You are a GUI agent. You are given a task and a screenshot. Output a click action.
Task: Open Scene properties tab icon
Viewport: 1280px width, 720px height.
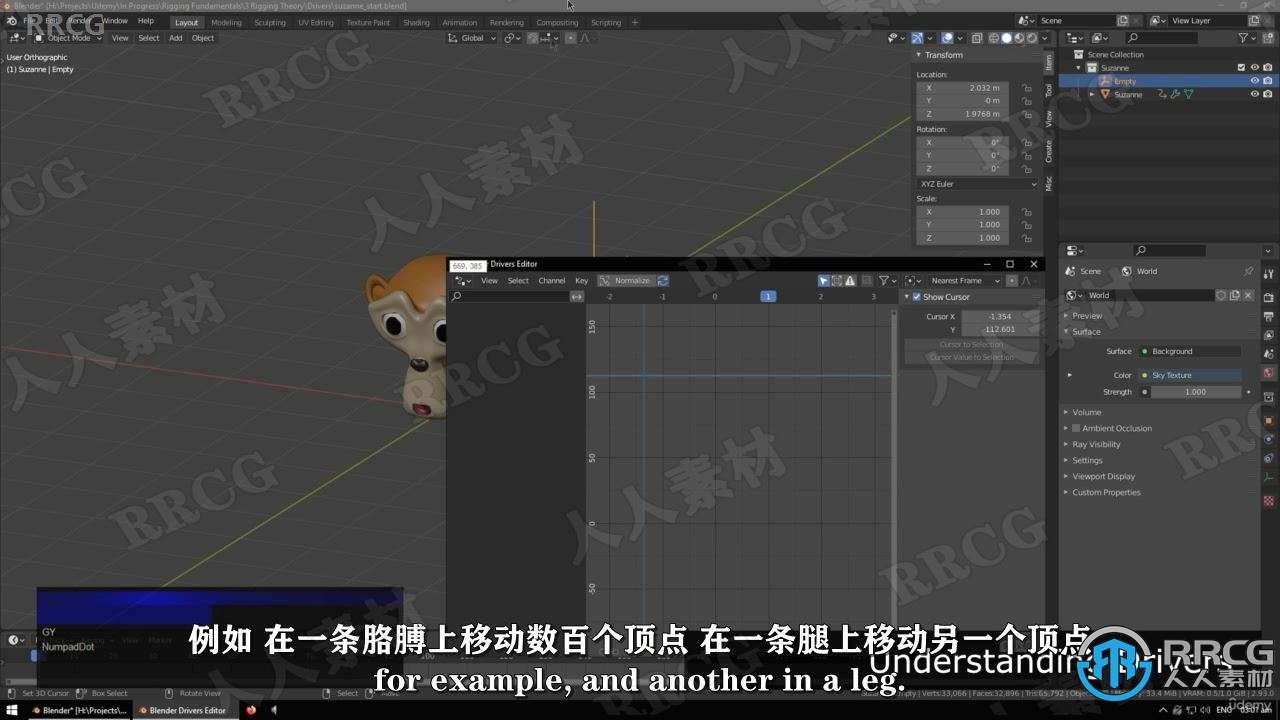[x=1269, y=354]
